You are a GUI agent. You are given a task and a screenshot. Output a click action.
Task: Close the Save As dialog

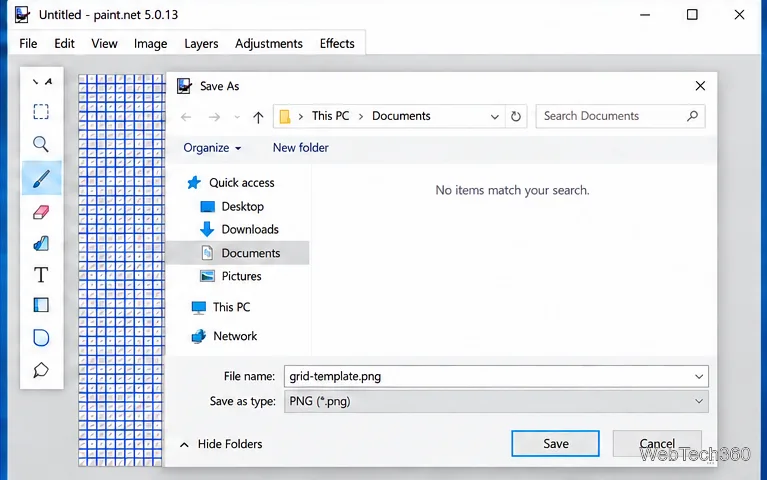(700, 86)
